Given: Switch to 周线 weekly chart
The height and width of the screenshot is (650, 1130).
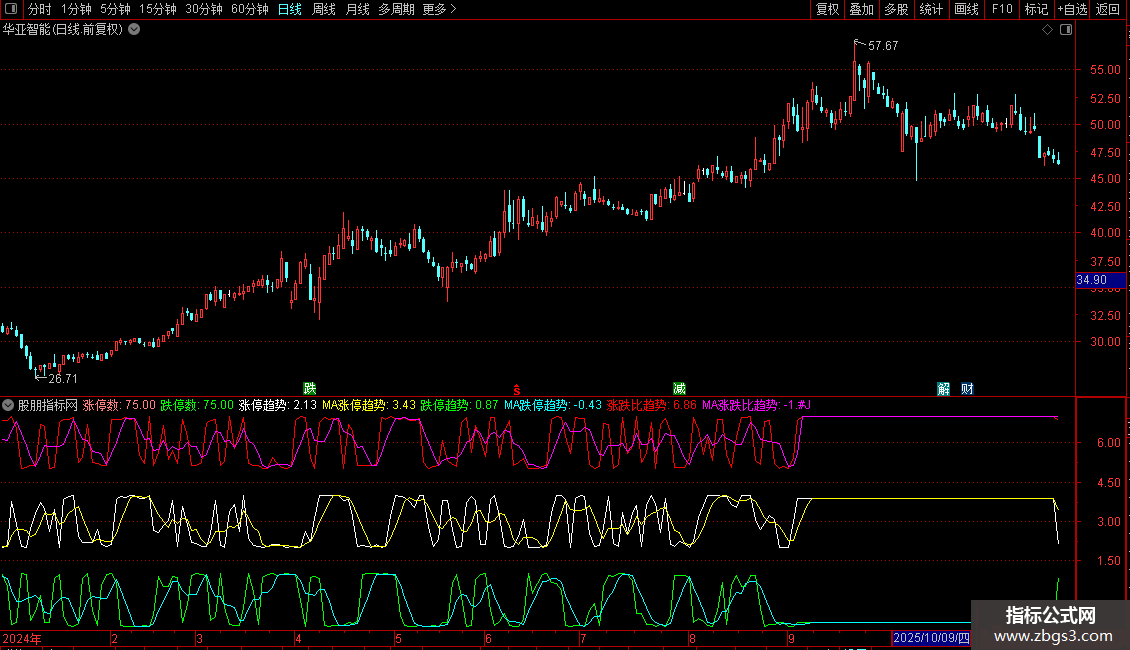Looking at the screenshot, I should pos(324,9).
